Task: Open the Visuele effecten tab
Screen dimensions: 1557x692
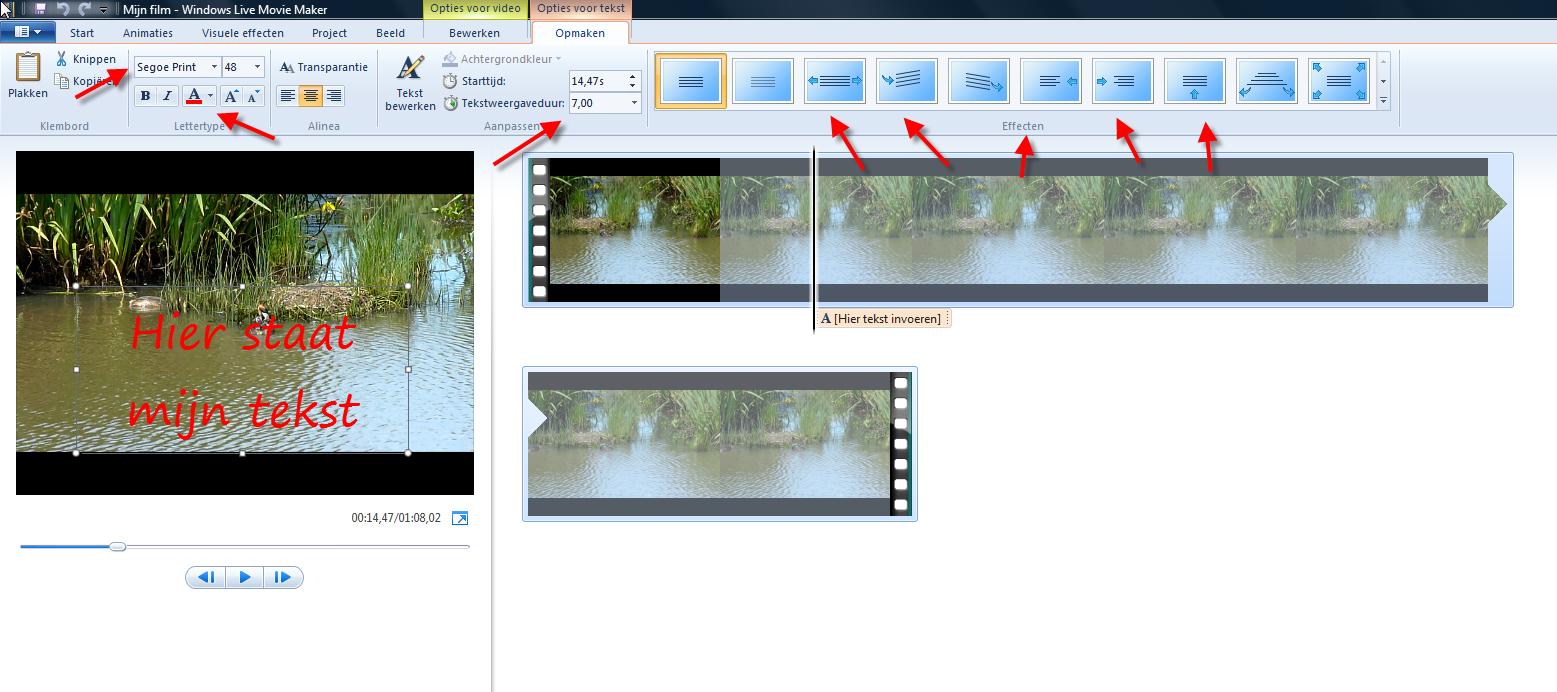Action: click(243, 33)
